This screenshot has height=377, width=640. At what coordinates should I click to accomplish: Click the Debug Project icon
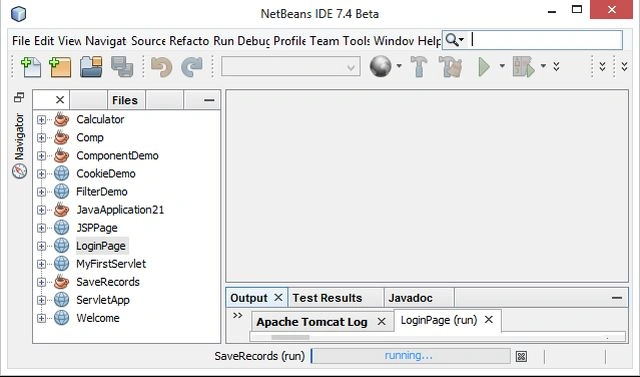[x=524, y=67]
